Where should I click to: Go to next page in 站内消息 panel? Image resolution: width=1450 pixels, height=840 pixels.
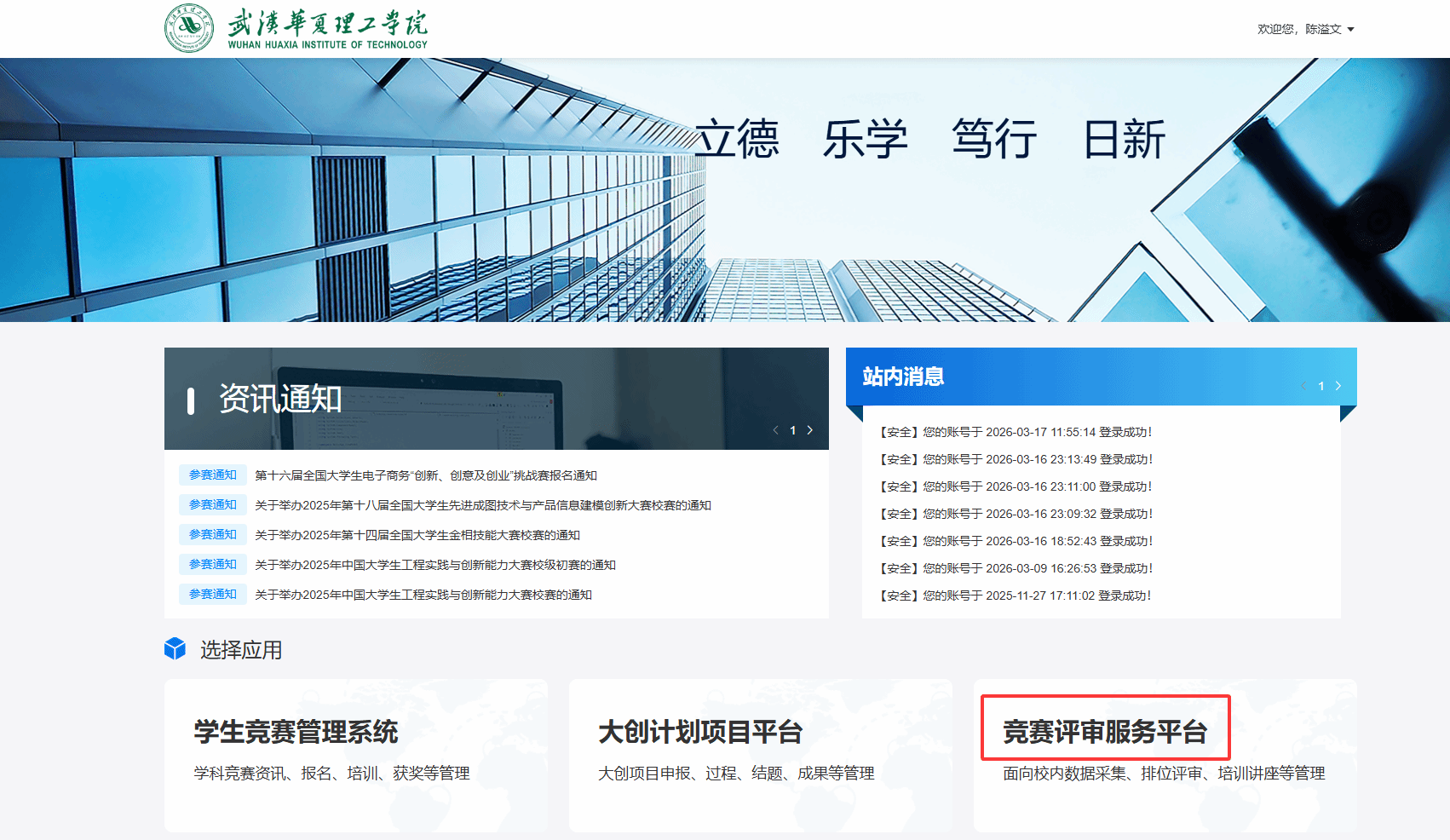[x=1338, y=386]
